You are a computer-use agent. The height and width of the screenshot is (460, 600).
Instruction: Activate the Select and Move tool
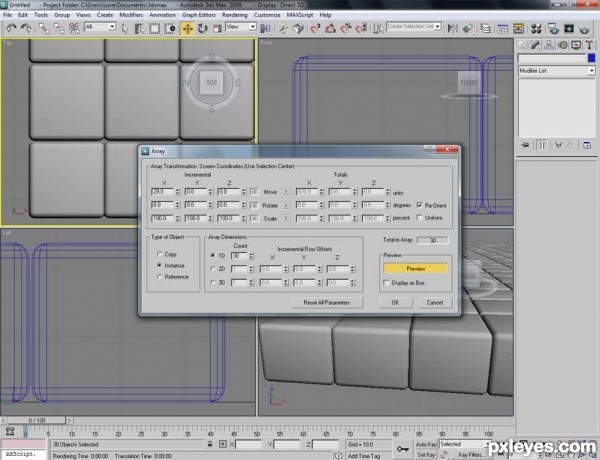click(188, 28)
